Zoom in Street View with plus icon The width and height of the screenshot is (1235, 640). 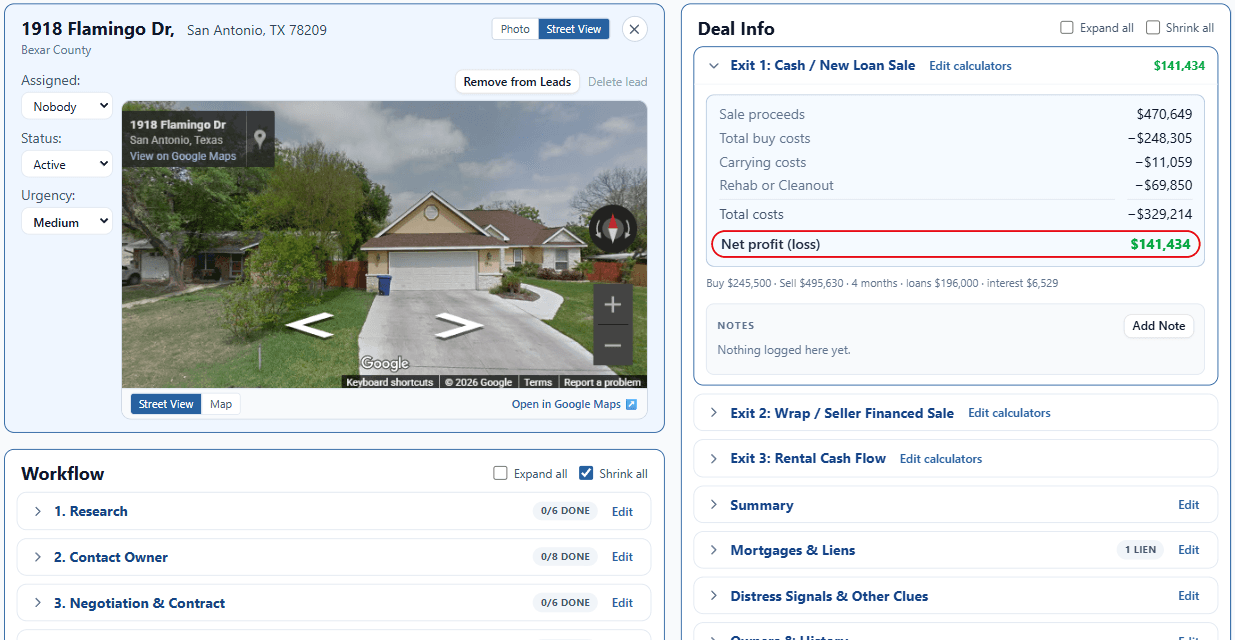[x=613, y=305]
